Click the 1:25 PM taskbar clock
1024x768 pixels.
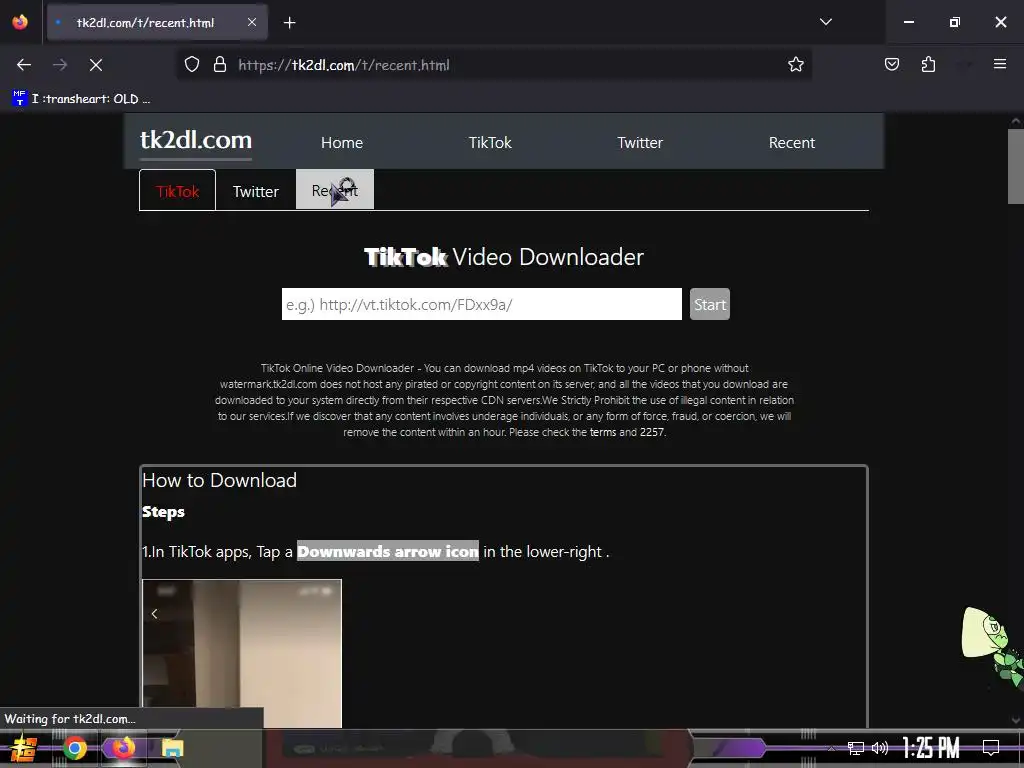931,748
